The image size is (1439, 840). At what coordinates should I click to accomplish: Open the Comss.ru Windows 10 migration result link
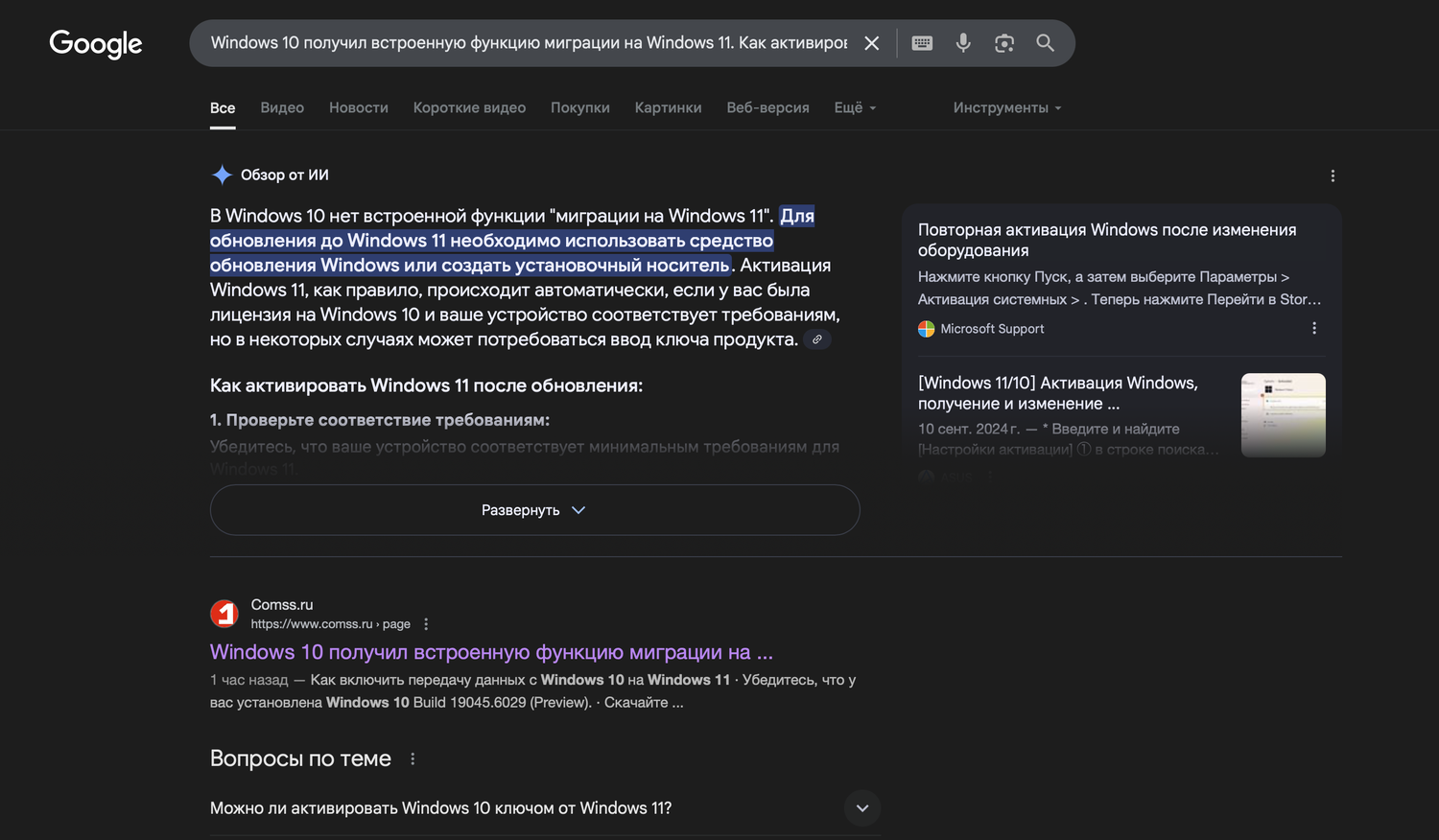tap(491, 652)
